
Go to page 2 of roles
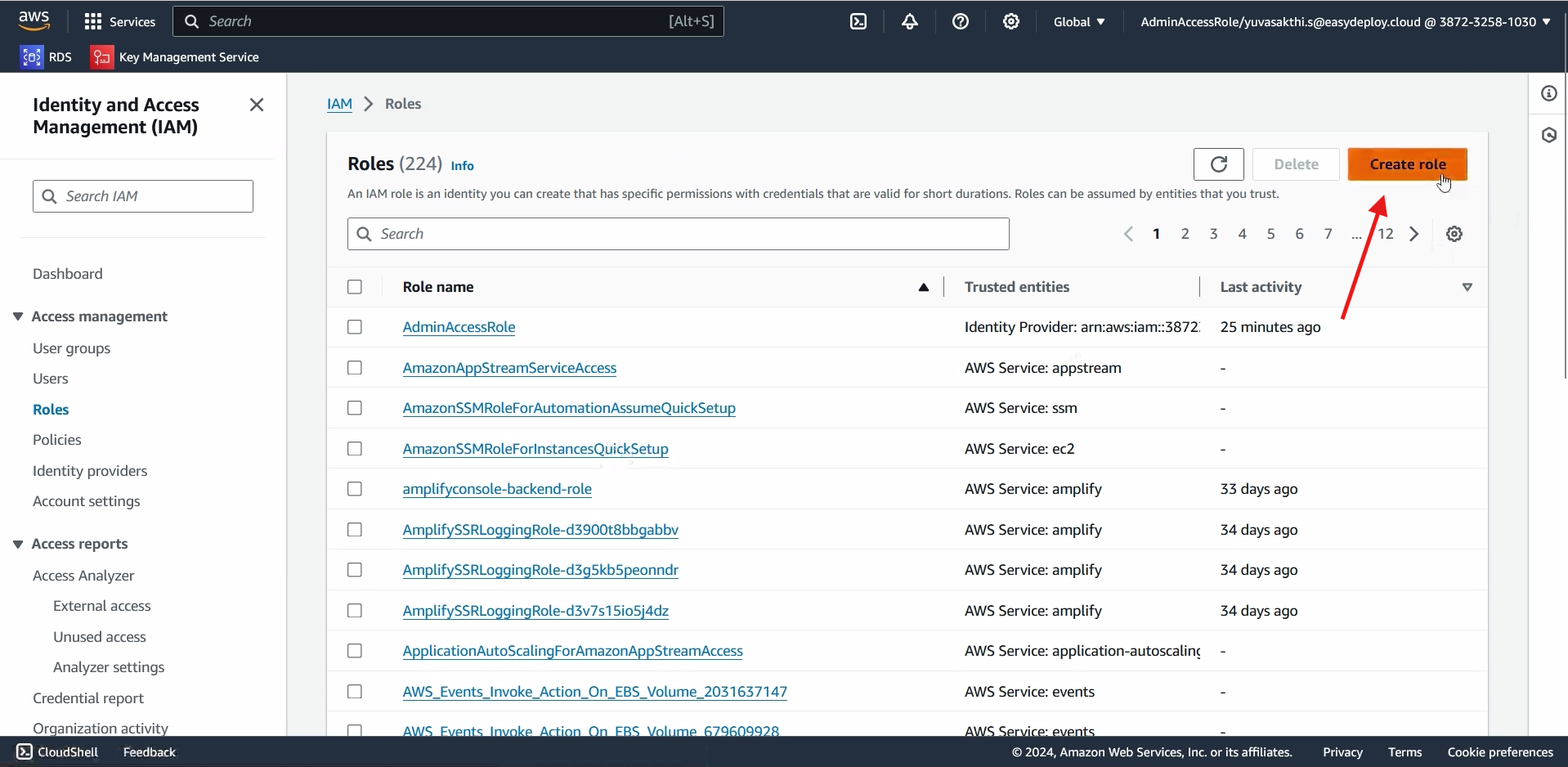click(x=1185, y=234)
